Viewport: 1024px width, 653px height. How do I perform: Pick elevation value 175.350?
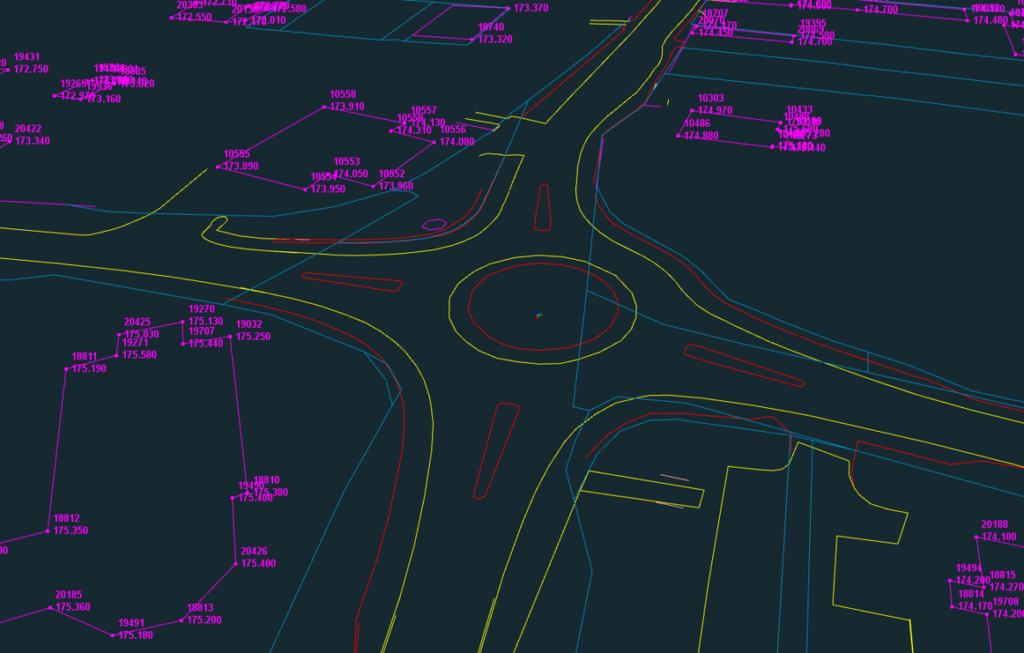coord(71,531)
